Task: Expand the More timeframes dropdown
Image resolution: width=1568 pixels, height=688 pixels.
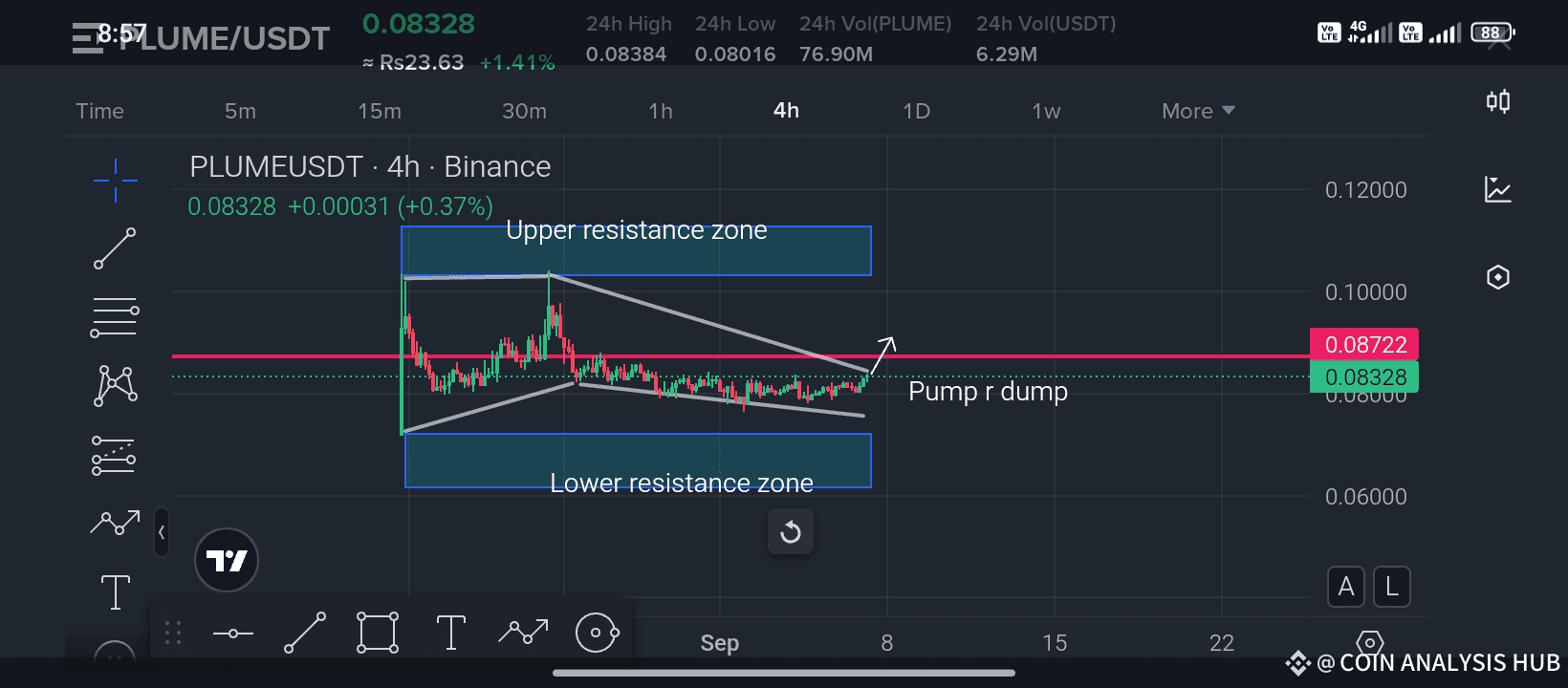Action: click(1198, 111)
